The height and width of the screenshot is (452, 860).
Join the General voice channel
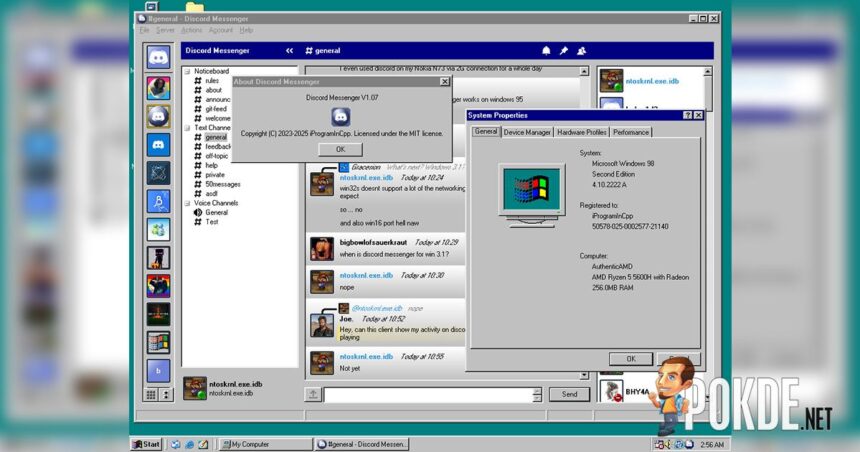[216, 212]
